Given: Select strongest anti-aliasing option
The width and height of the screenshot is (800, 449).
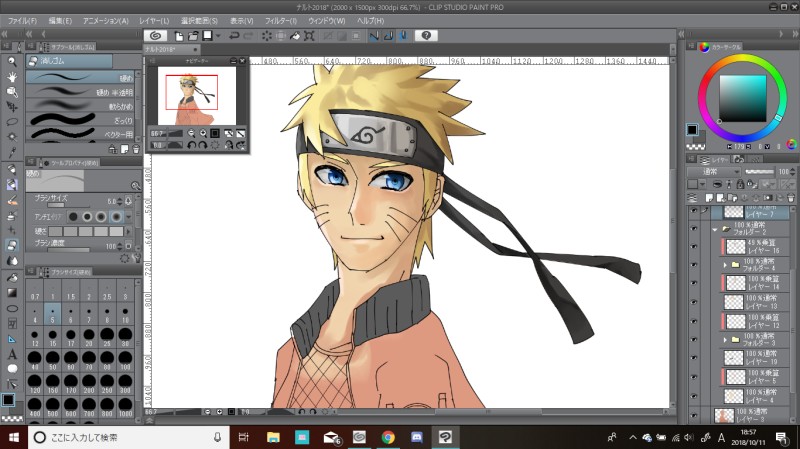Looking at the screenshot, I should (x=116, y=217).
